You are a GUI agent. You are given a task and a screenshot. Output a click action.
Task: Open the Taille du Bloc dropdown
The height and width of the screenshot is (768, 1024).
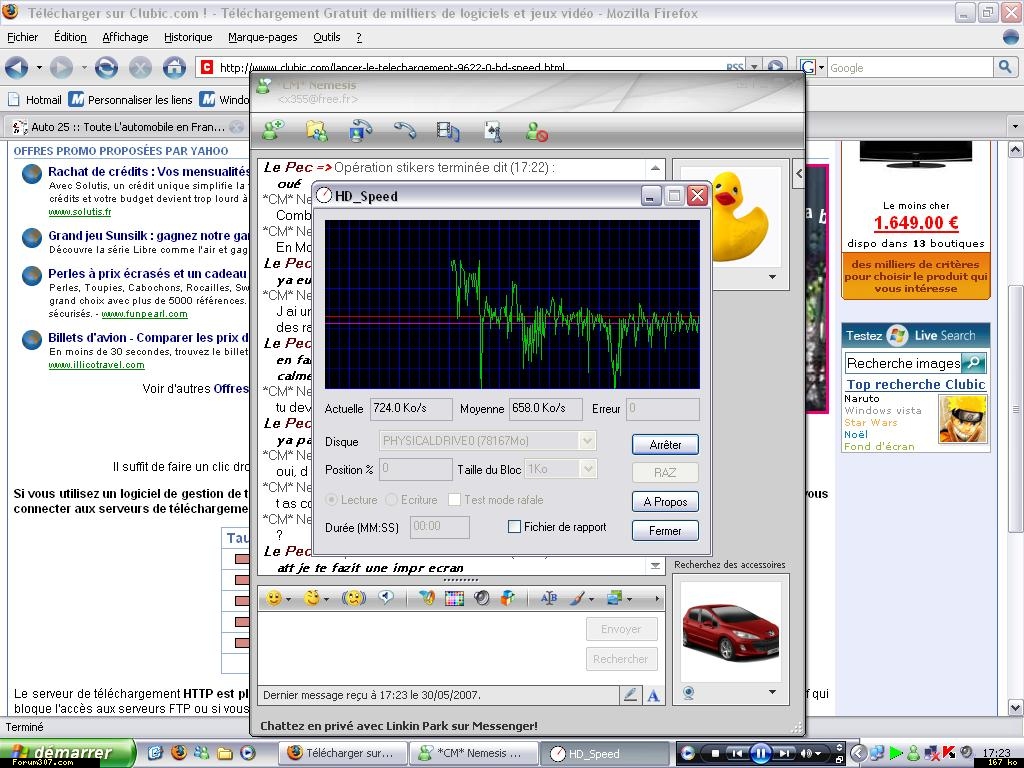587,469
